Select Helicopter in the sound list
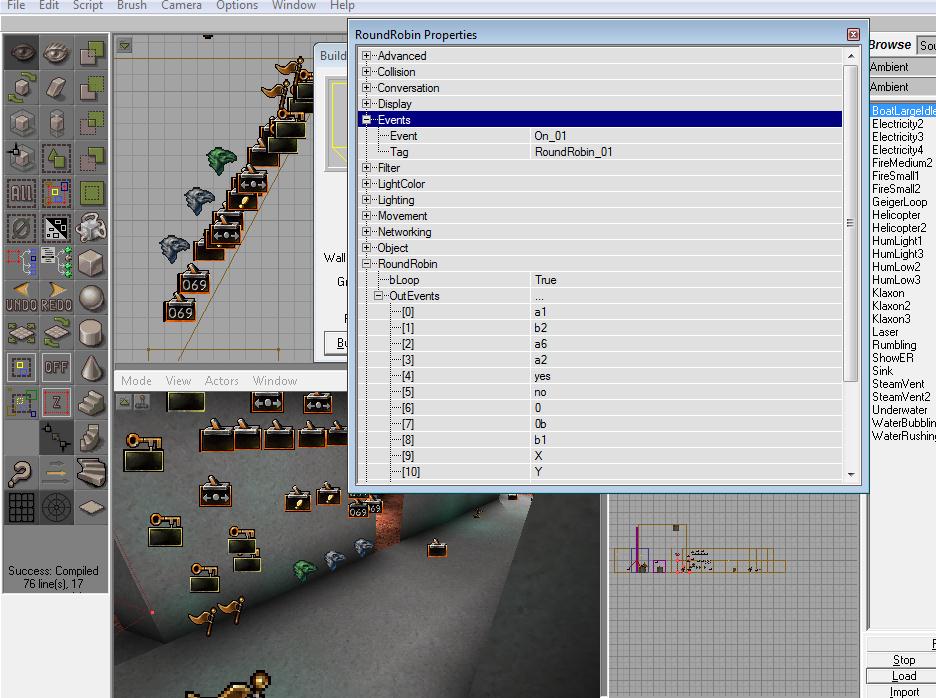The image size is (936, 698). pos(895,215)
